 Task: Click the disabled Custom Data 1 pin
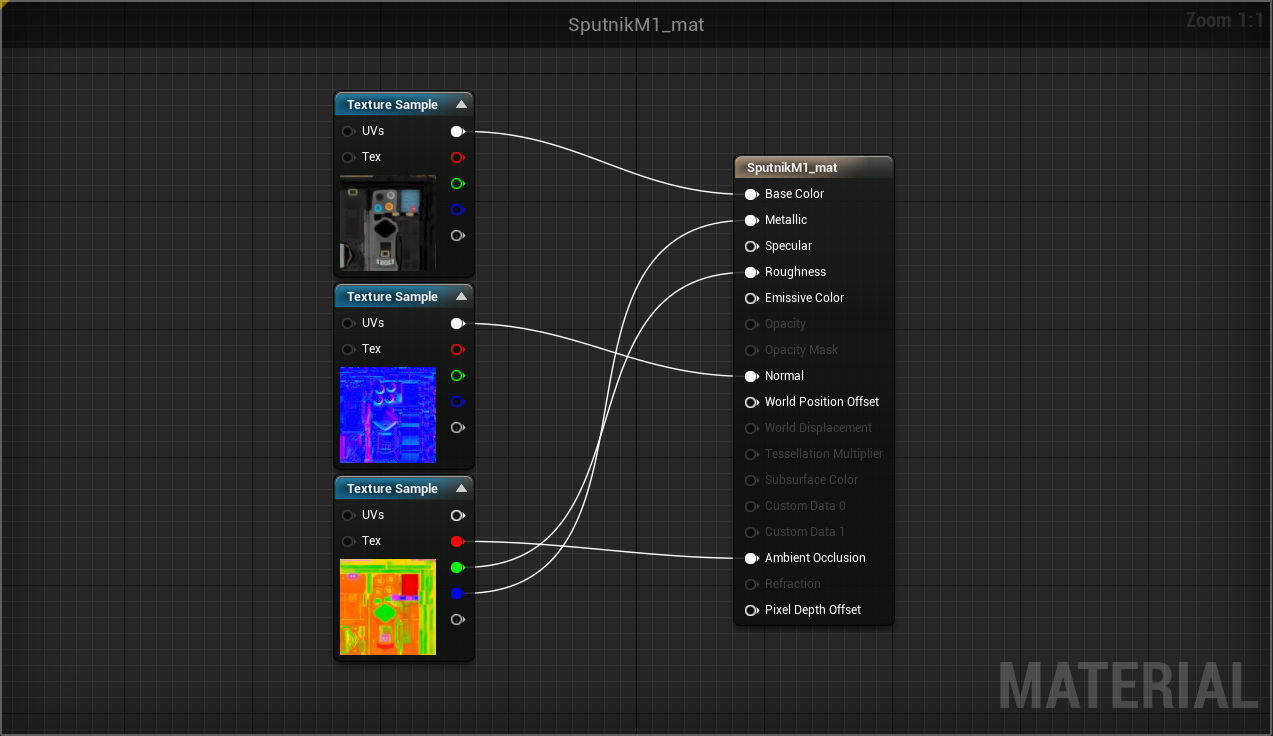(751, 532)
